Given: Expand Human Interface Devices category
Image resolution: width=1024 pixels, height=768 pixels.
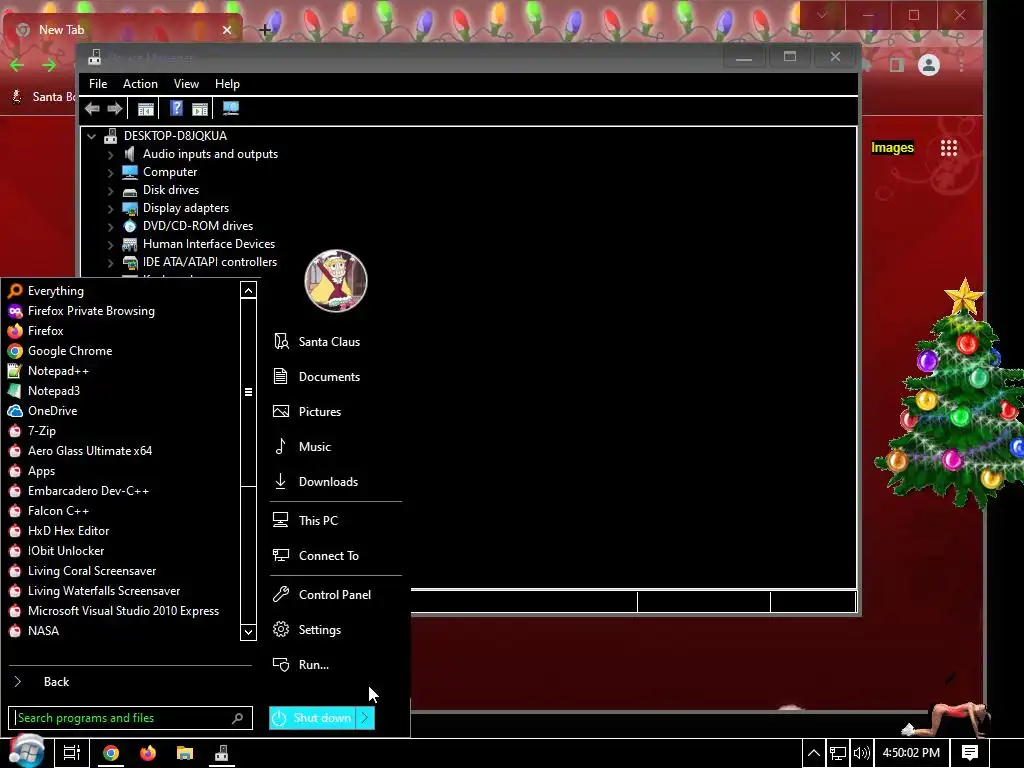Looking at the screenshot, I should click(110, 245).
